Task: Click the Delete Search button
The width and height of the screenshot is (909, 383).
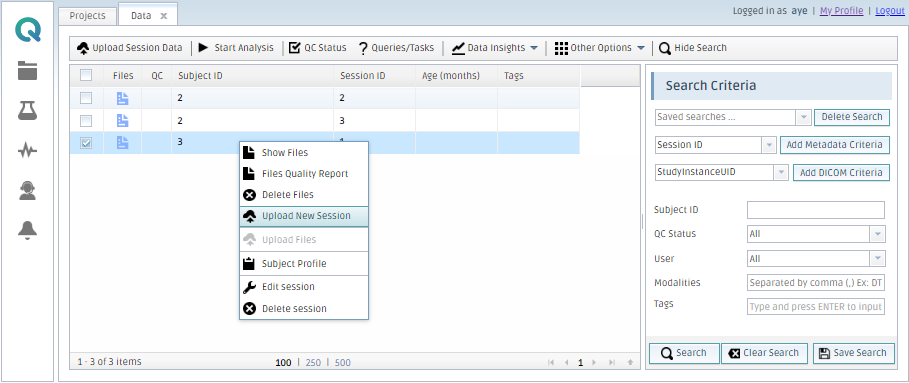Action: (x=852, y=117)
